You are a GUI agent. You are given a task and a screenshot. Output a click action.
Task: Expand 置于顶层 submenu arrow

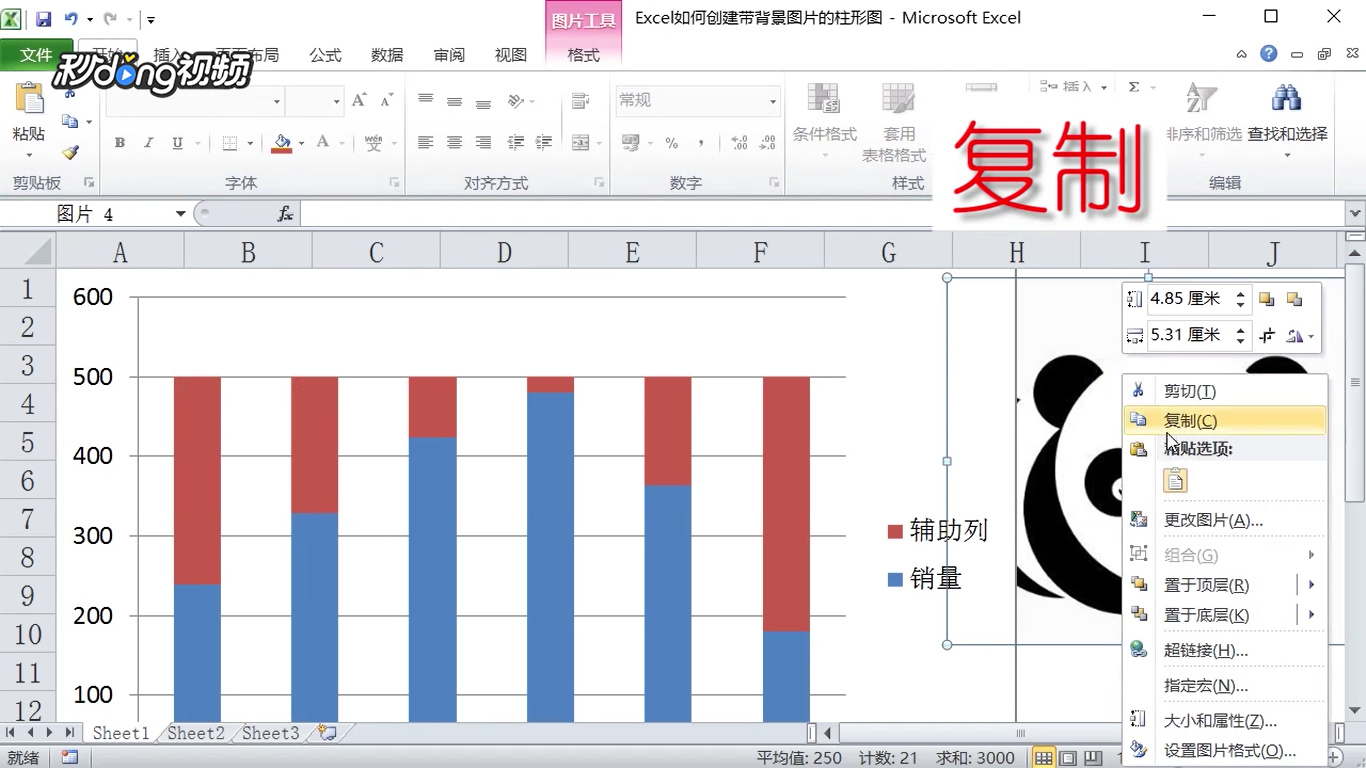[x=1311, y=585]
